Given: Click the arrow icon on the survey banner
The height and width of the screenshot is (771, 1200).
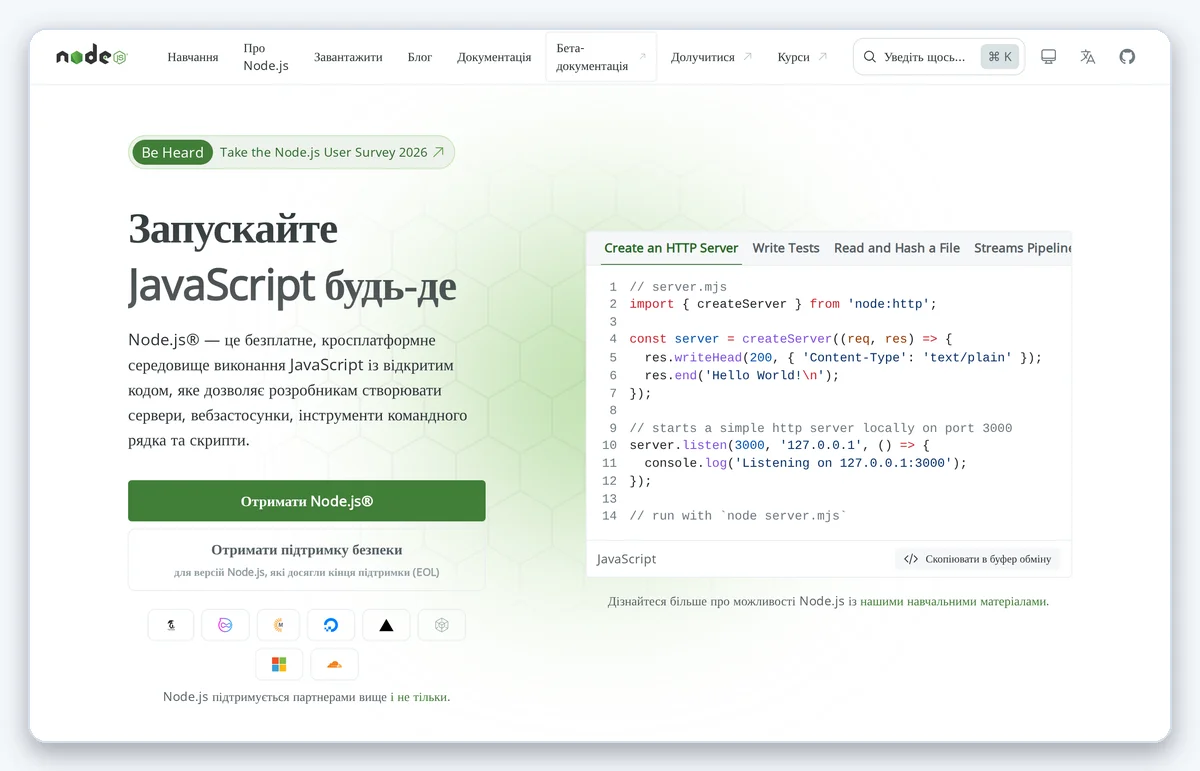Looking at the screenshot, I should pos(438,153).
